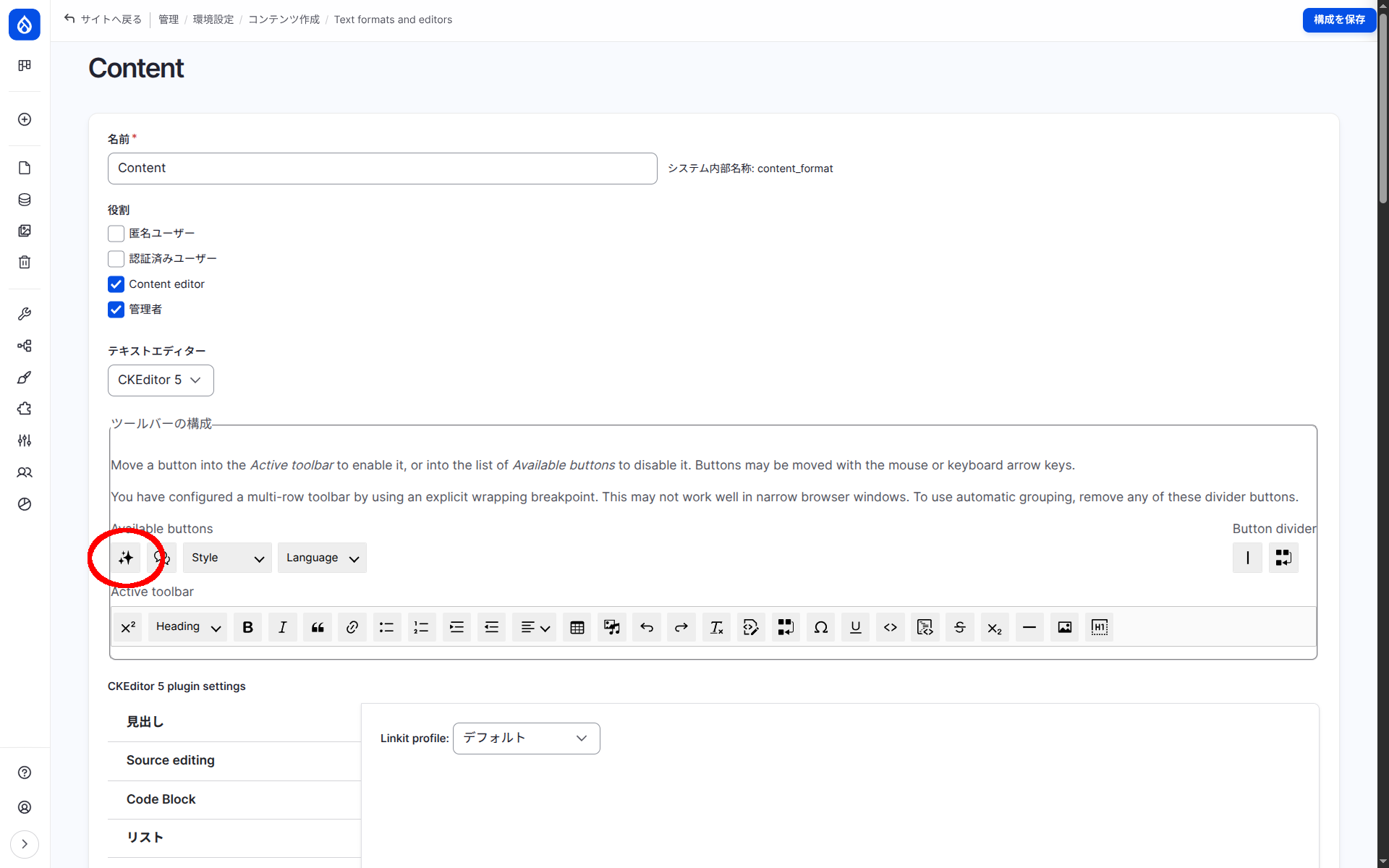
Task: Select the Special characters omega icon
Action: (820, 627)
